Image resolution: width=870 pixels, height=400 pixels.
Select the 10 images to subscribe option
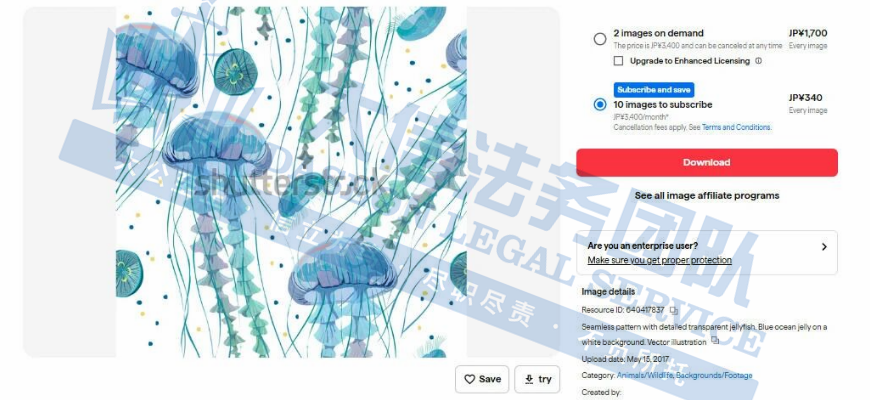(600, 104)
